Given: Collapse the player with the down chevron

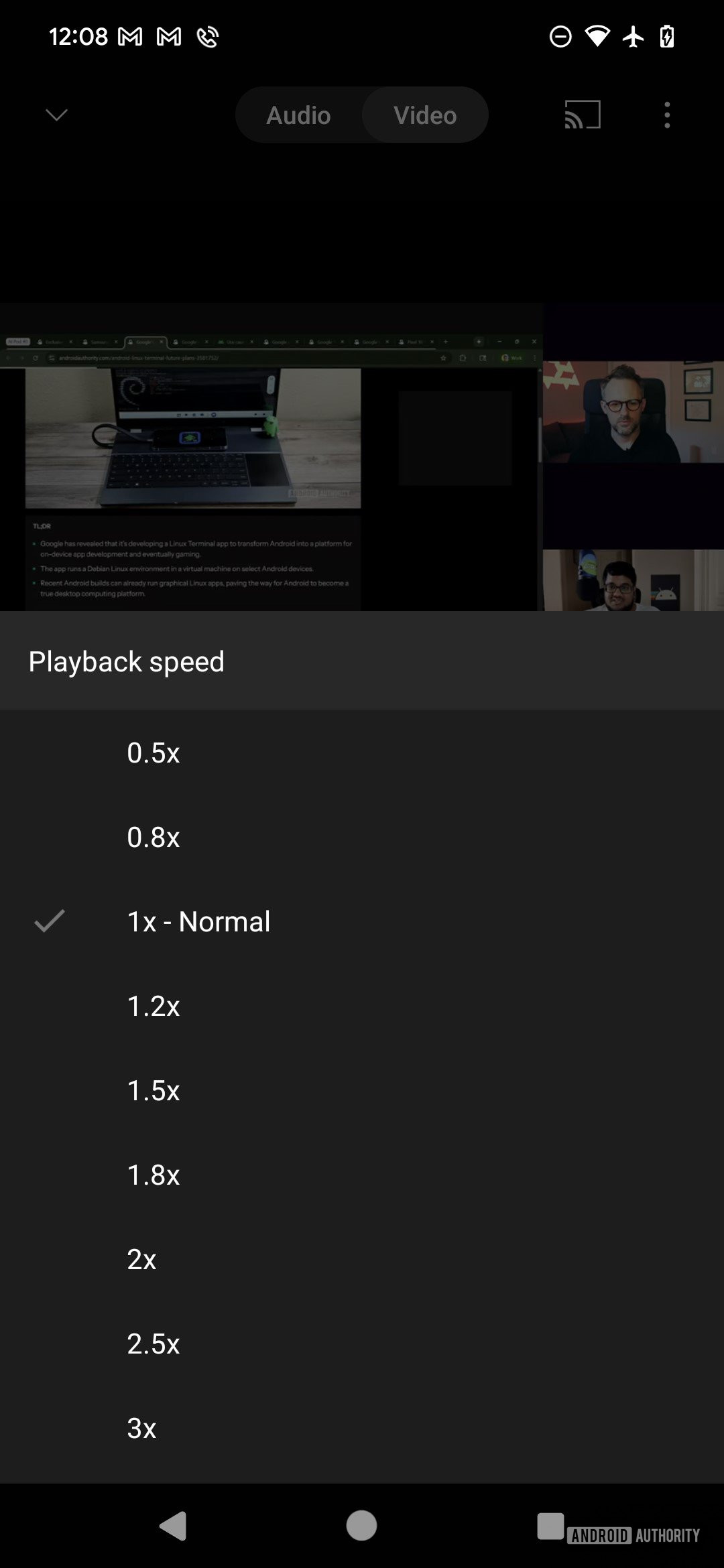Looking at the screenshot, I should tap(56, 115).
